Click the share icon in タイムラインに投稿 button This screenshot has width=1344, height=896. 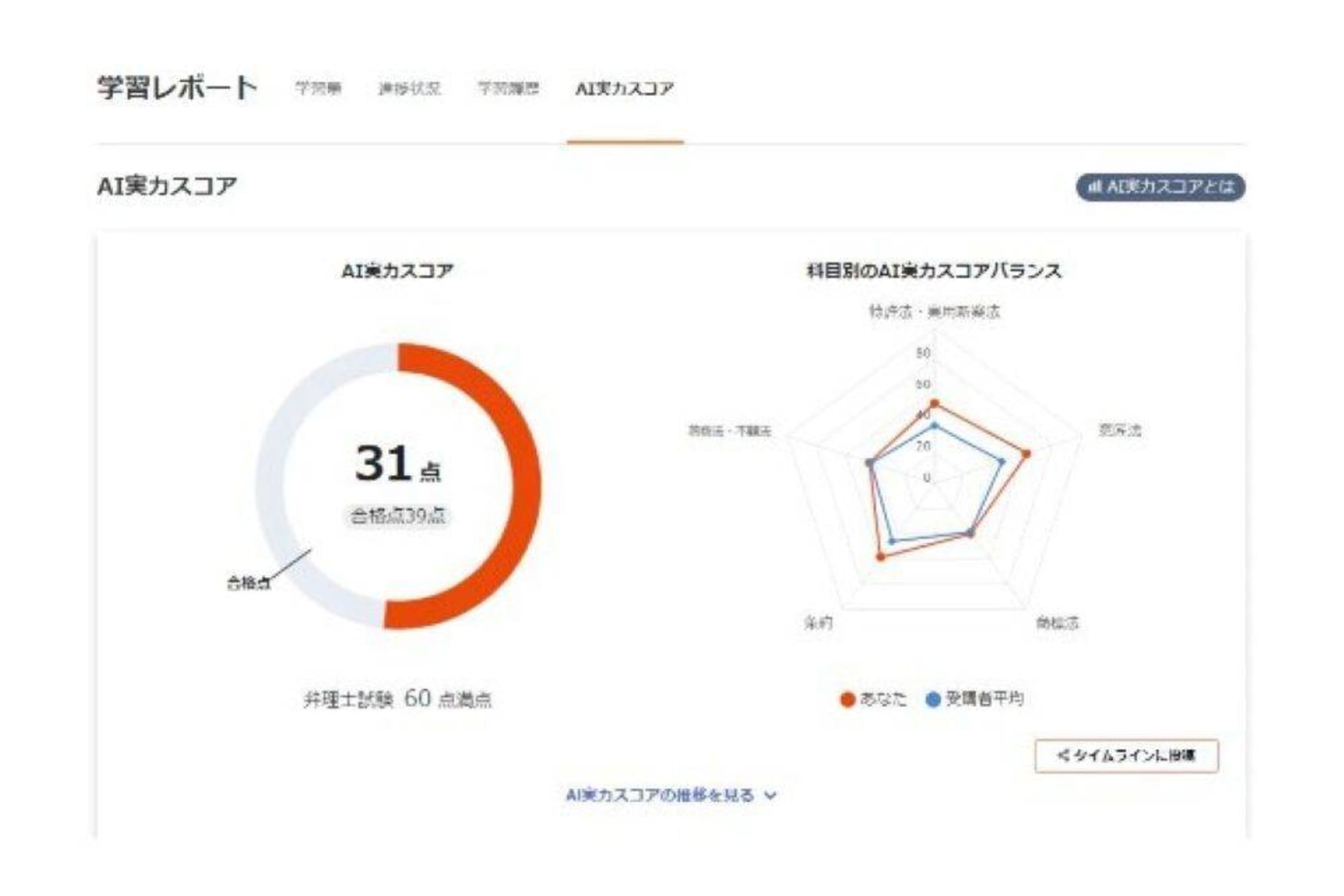(1063, 755)
